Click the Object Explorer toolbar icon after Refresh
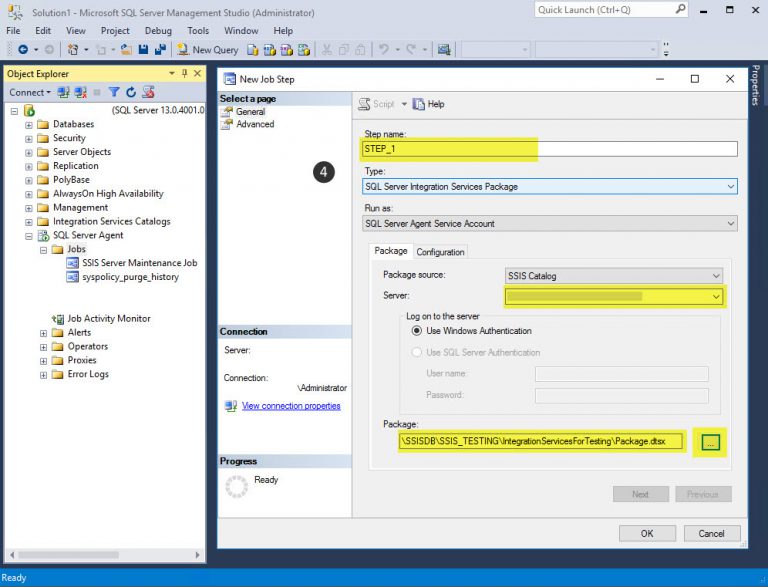 [148, 92]
